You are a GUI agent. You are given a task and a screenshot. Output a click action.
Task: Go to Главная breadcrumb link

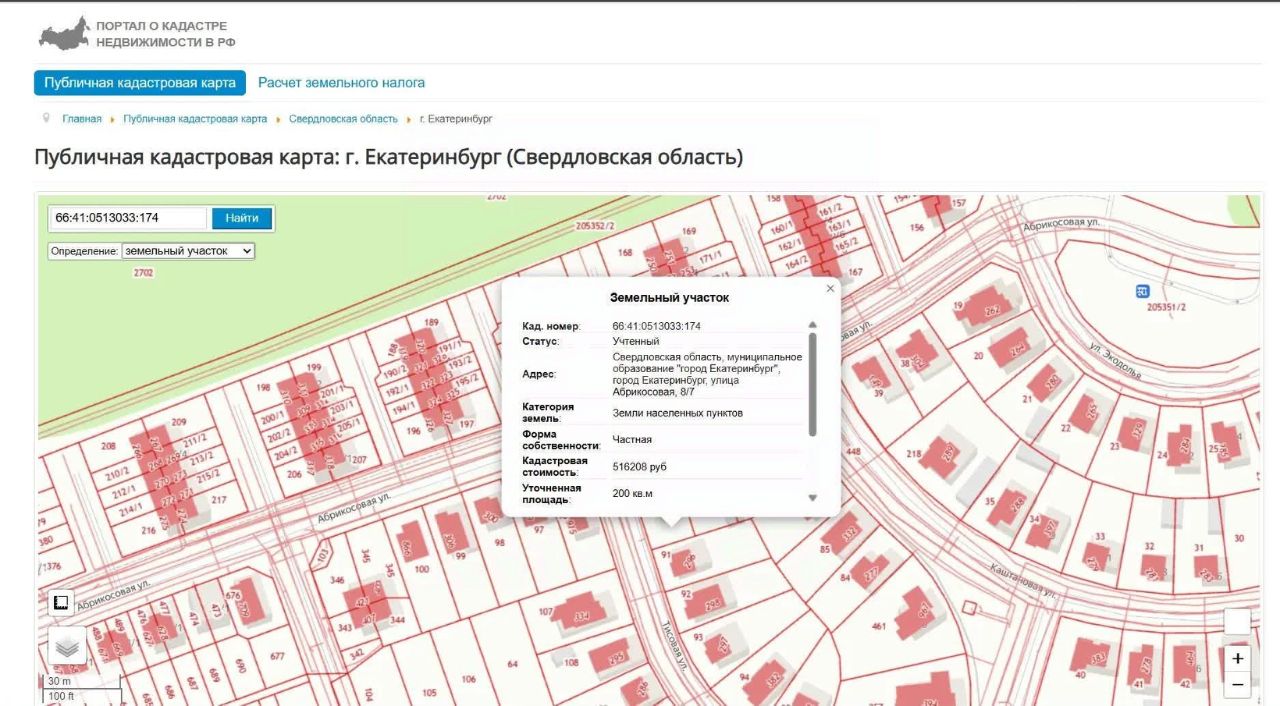point(82,119)
